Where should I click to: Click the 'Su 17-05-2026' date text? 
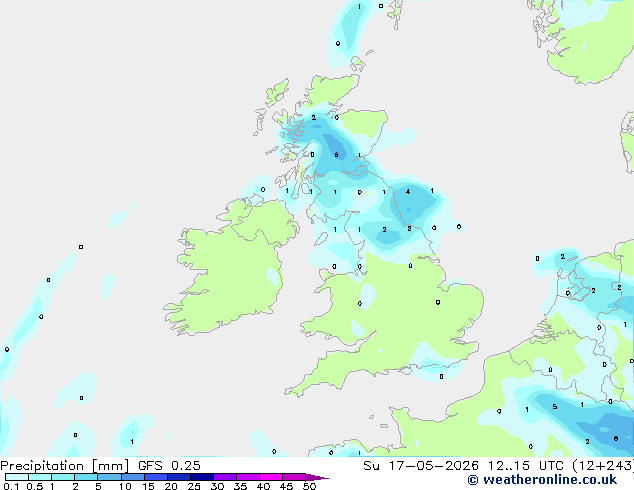421,466
